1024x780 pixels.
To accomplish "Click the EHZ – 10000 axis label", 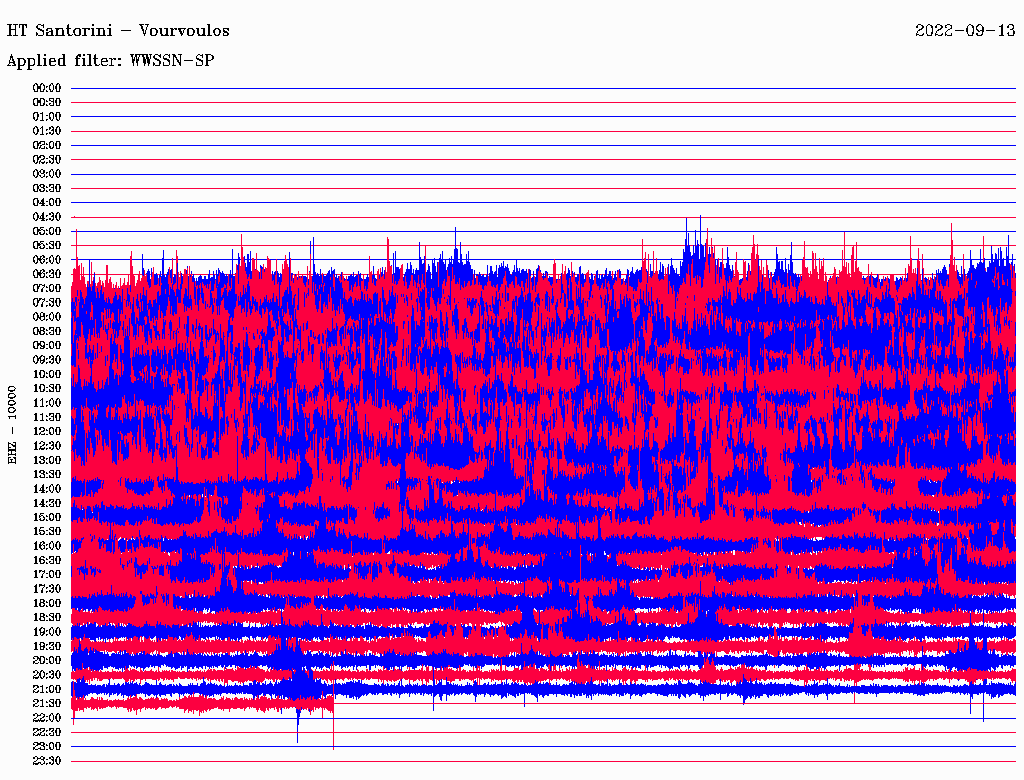I will pyautogui.click(x=13, y=424).
